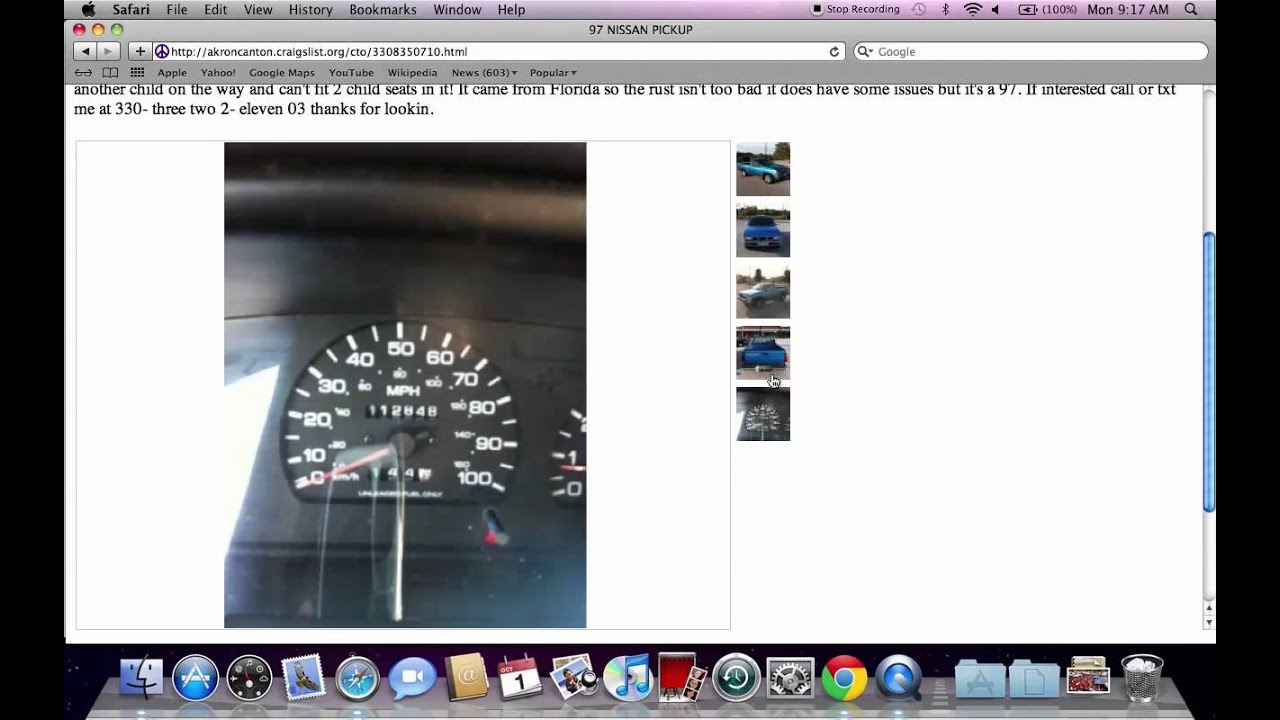Open the Window menu

pos(457,10)
